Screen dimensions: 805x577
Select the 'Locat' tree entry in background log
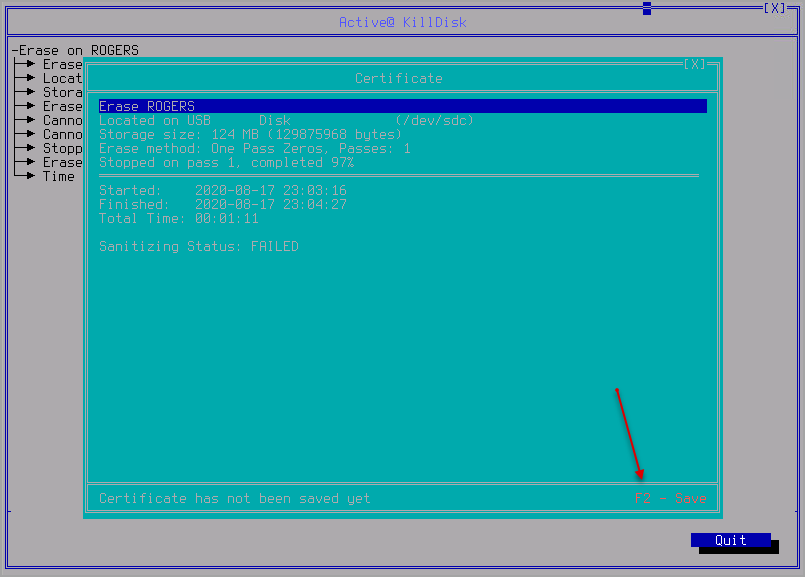click(x=62, y=79)
